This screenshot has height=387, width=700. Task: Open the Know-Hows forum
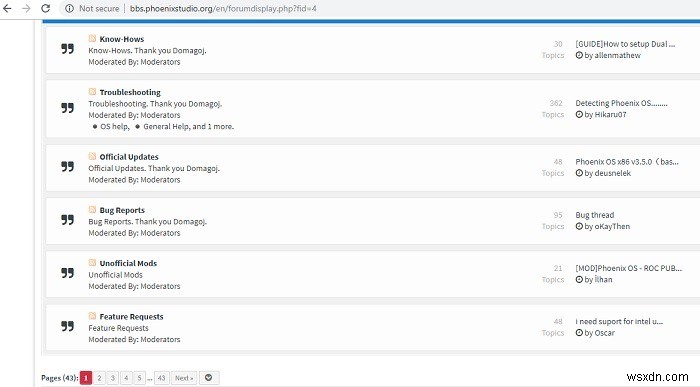coord(121,39)
